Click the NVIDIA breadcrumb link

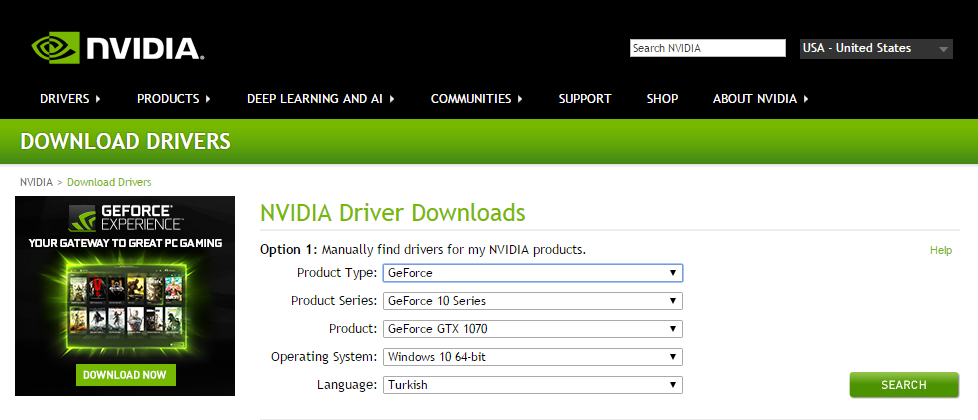click(36, 182)
